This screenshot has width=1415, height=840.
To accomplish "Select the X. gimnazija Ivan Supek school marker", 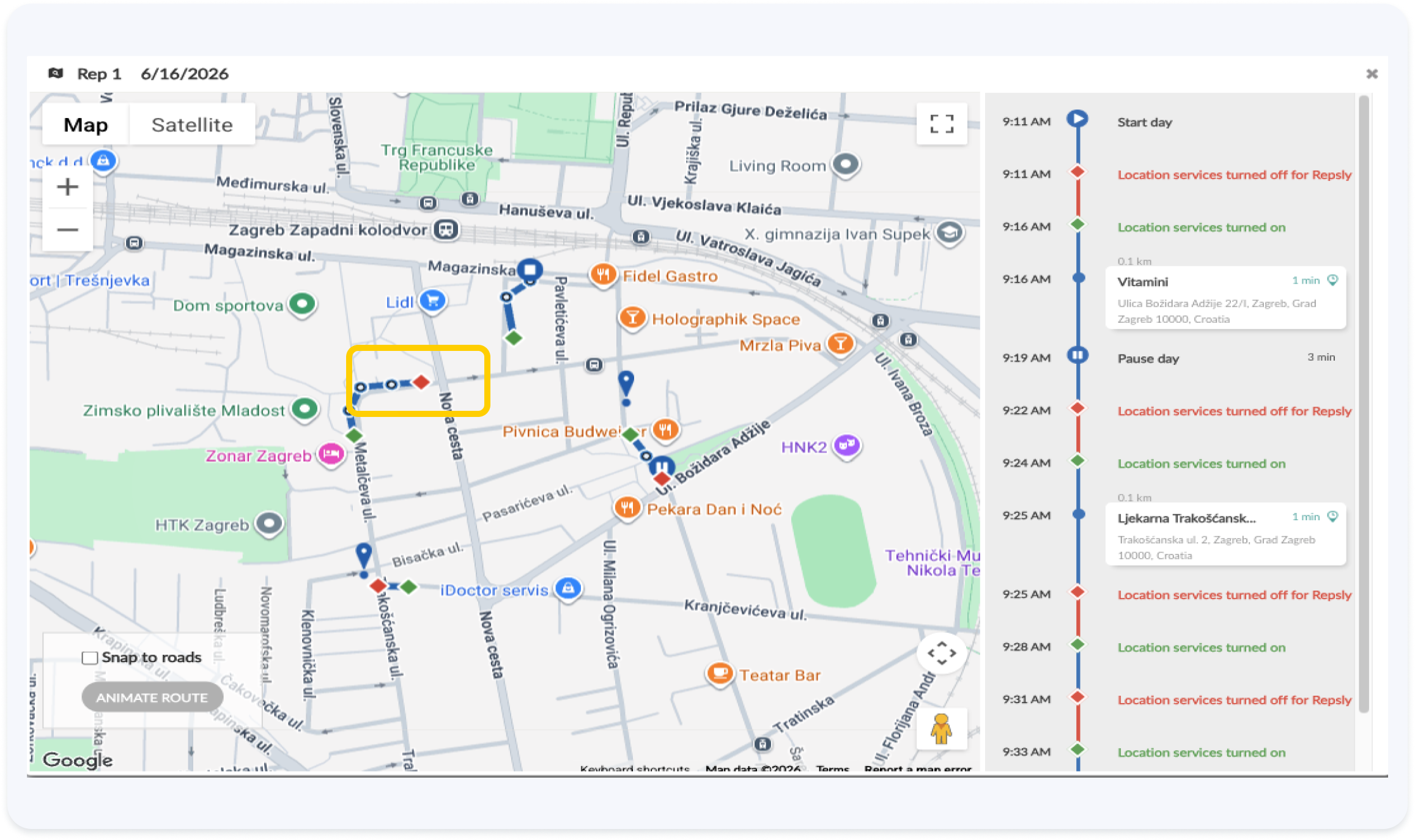I will pos(950,233).
